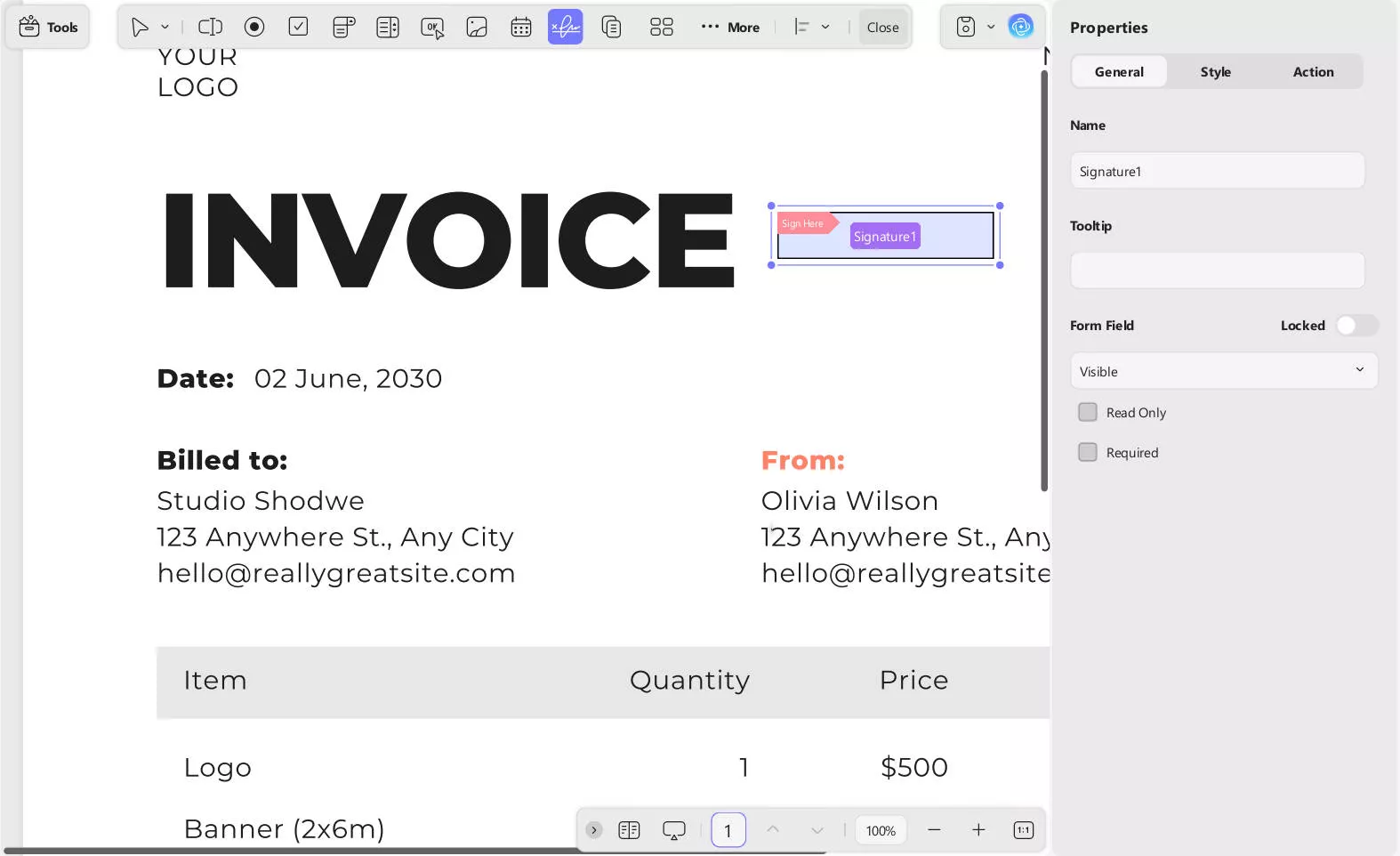Viewport: 1400px width, 856px height.
Task: Select the text field tool
Action: click(210, 28)
